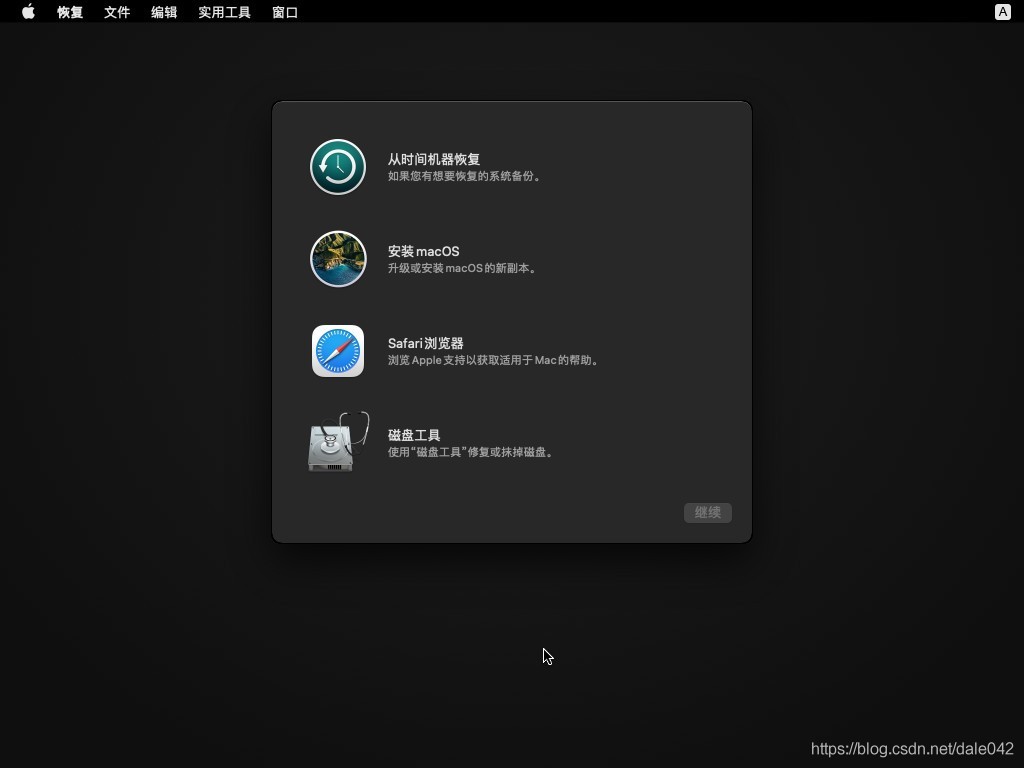Choose the Safari浏览器 title
Image resolution: width=1024 pixels, height=768 pixels.
tap(425, 344)
